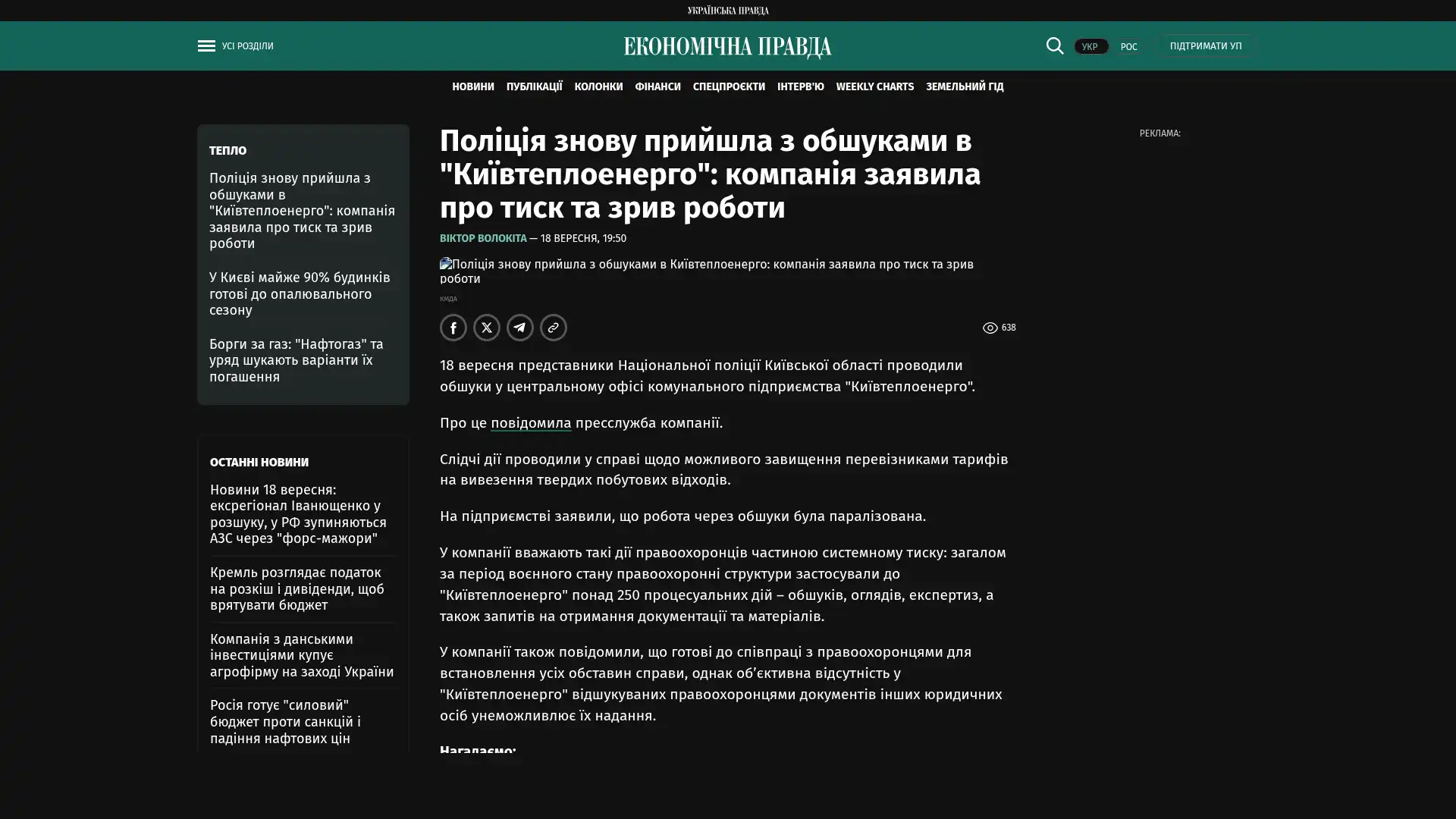This screenshot has height=819, width=1456.
Task: Share article on X (Twitter)
Action: click(487, 328)
